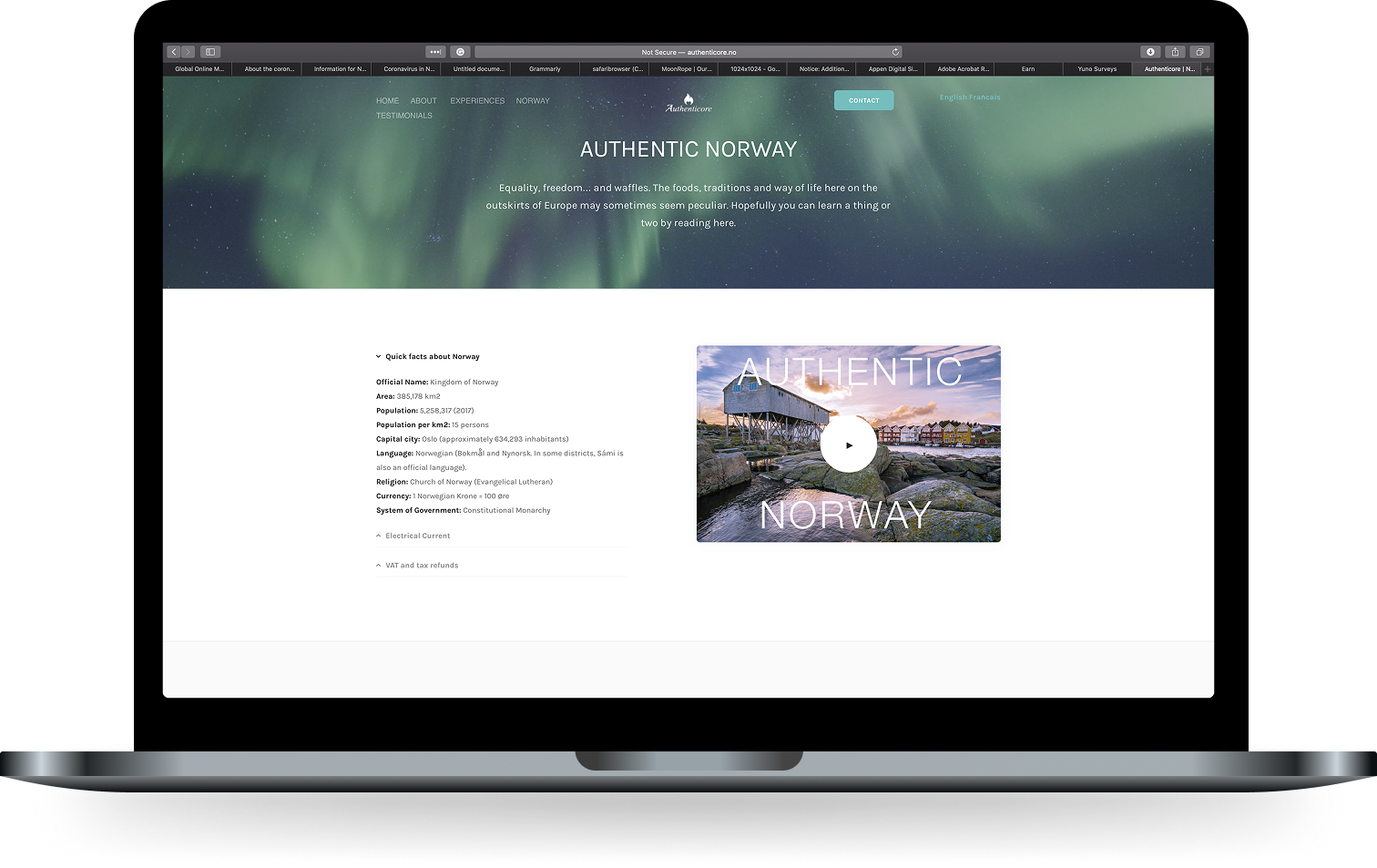Click the back navigation arrow
1377x868 pixels.
[x=173, y=52]
